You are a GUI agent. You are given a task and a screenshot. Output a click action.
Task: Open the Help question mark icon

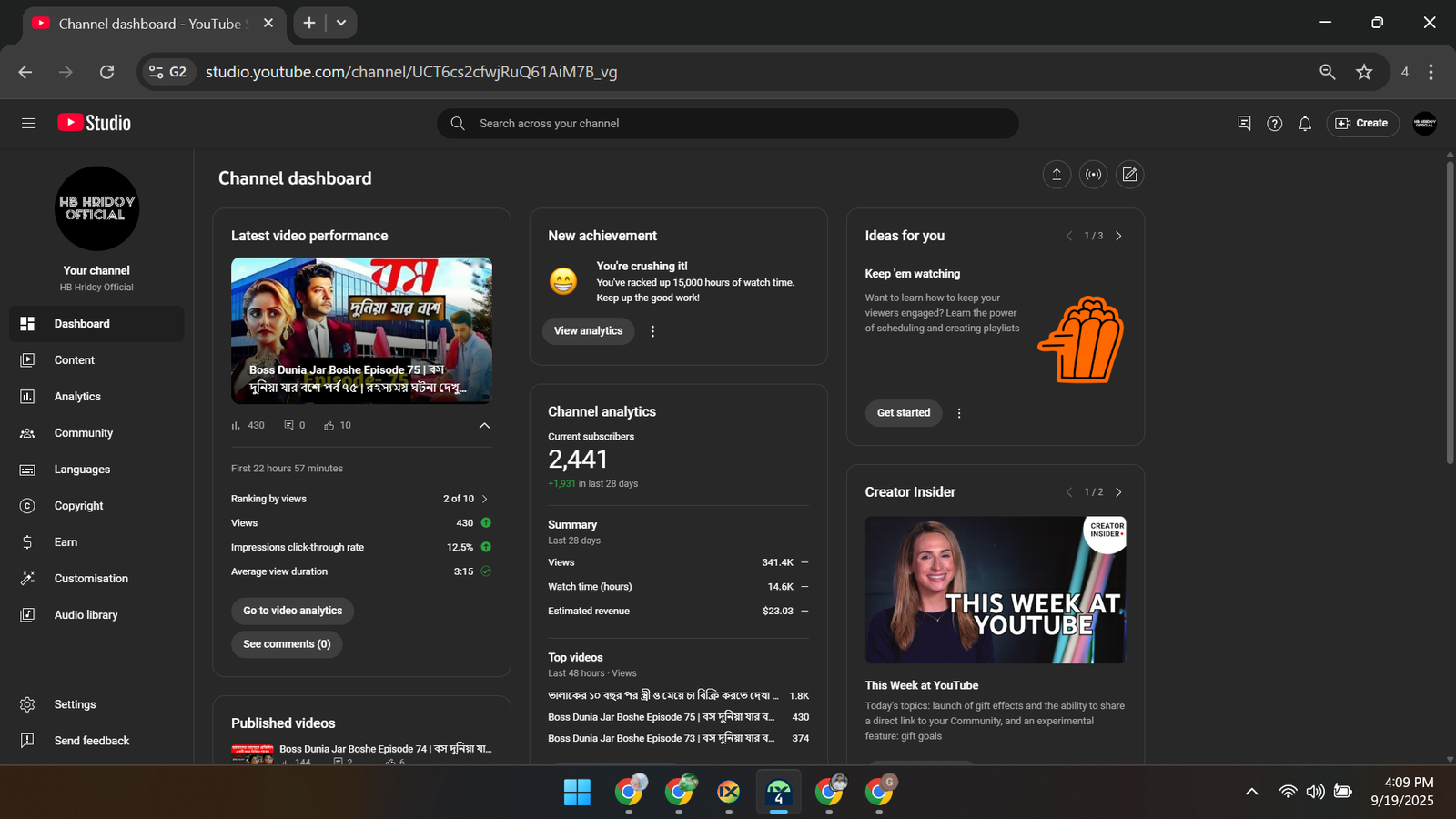(x=1274, y=124)
